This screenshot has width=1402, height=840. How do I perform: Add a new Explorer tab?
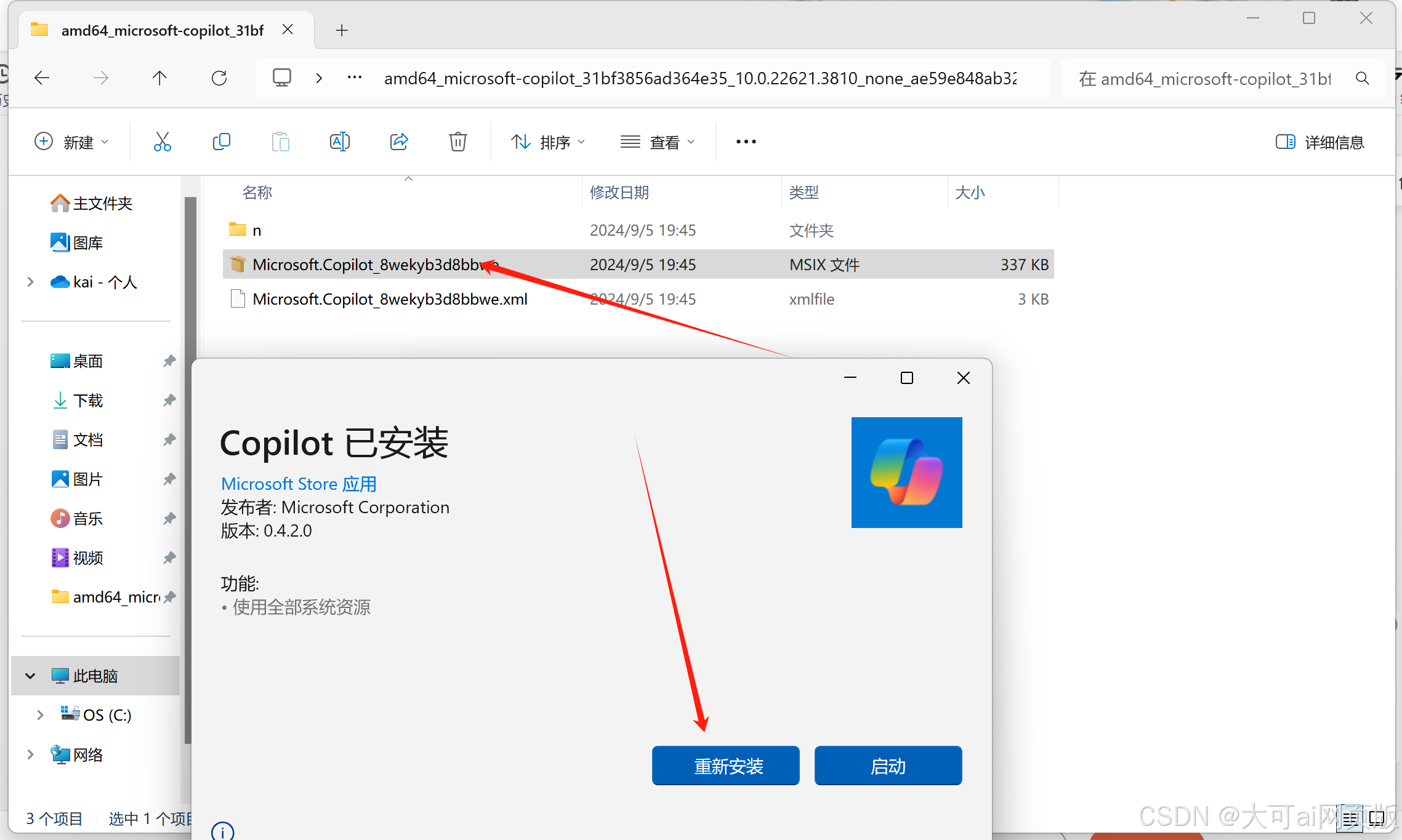(342, 30)
